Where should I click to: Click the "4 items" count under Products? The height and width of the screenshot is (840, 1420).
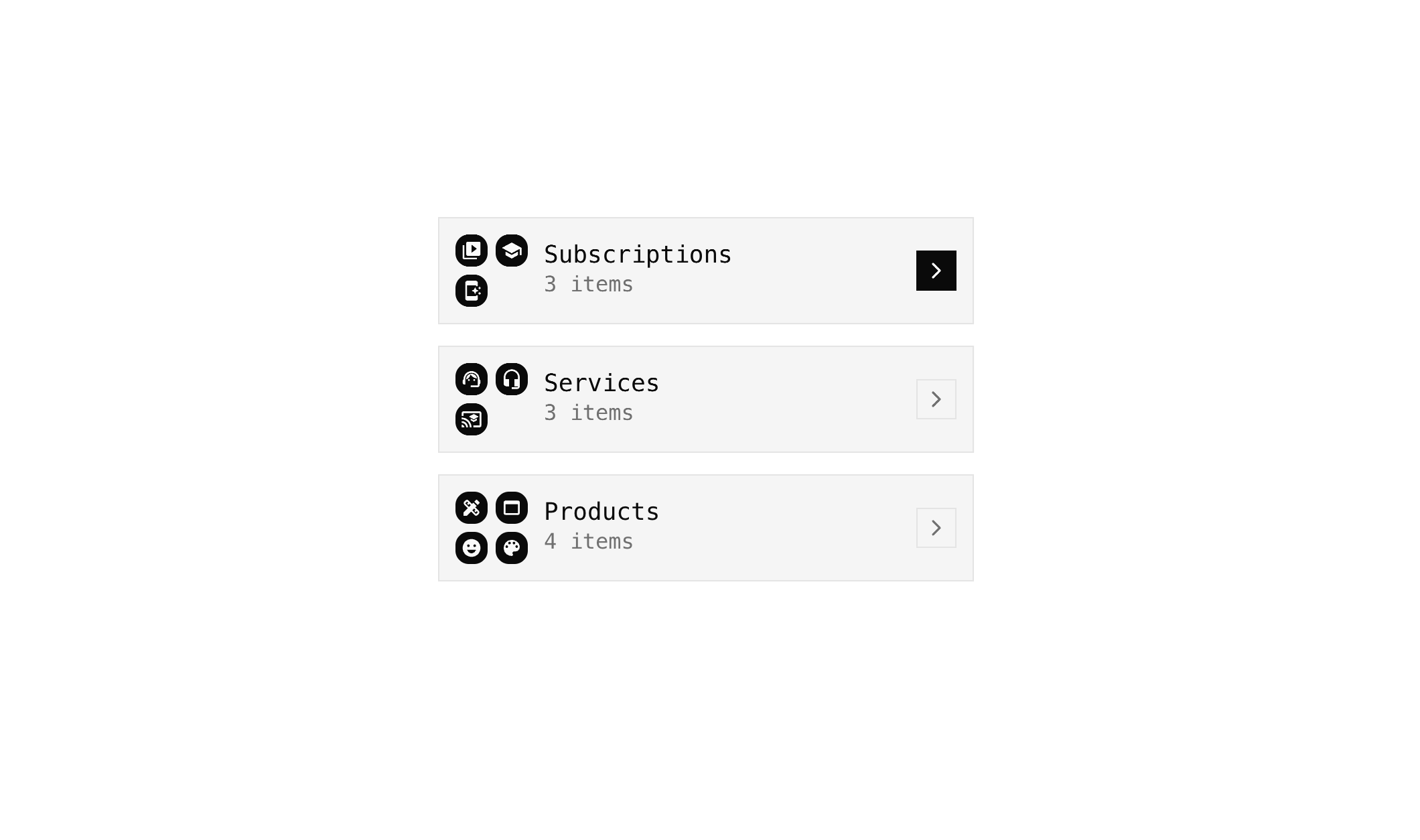[588, 541]
